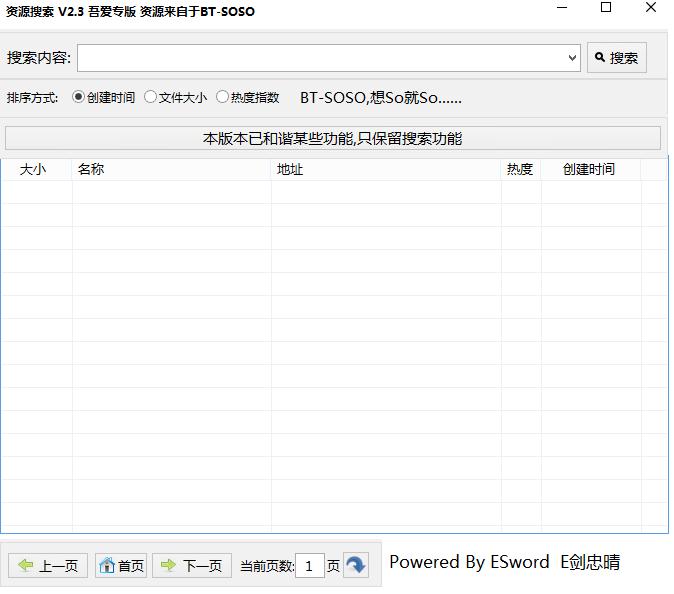The height and width of the screenshot is (594, 674).
Task: Click the 热度 column header
Action: coord(521,169)
